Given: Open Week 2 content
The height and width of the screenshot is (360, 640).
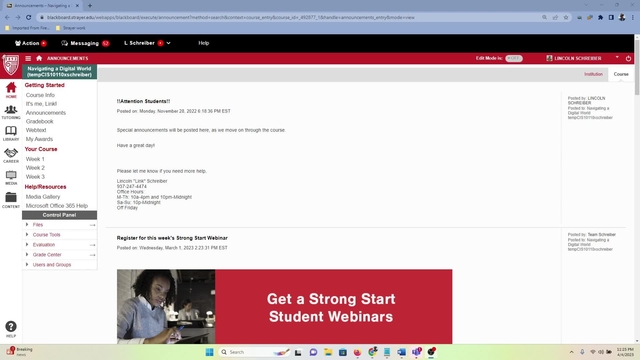Looking at the screenshot, I should click(x=35, y=168).
